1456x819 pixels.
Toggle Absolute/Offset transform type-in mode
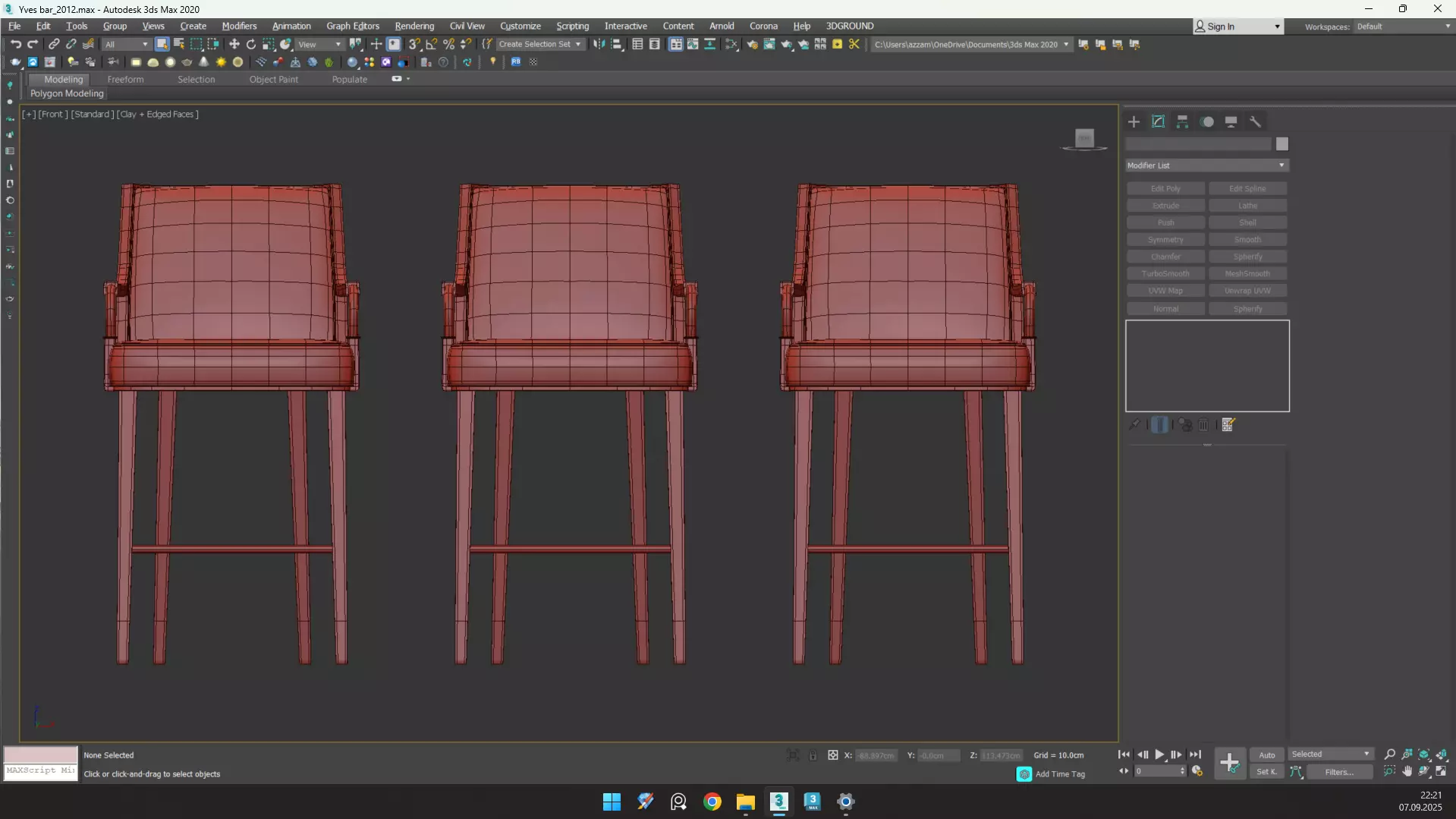[x=832, y=755]
